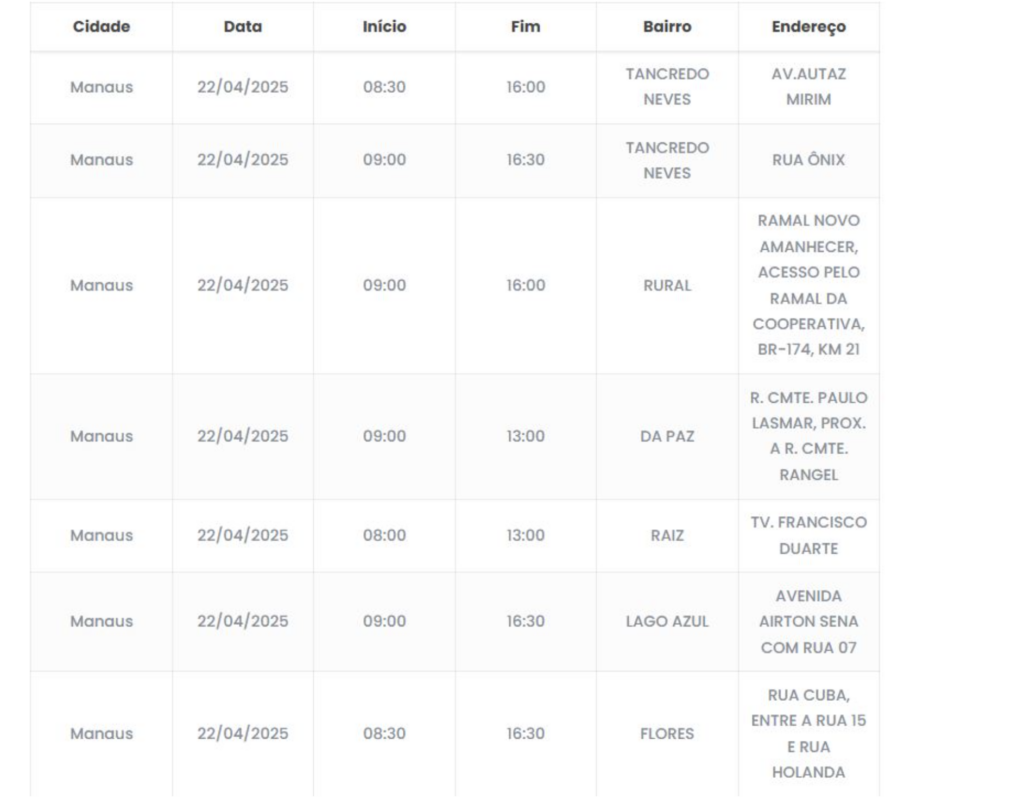Select the AV.AUTAZ MIRIM address cell

click(x=809, y=87)
